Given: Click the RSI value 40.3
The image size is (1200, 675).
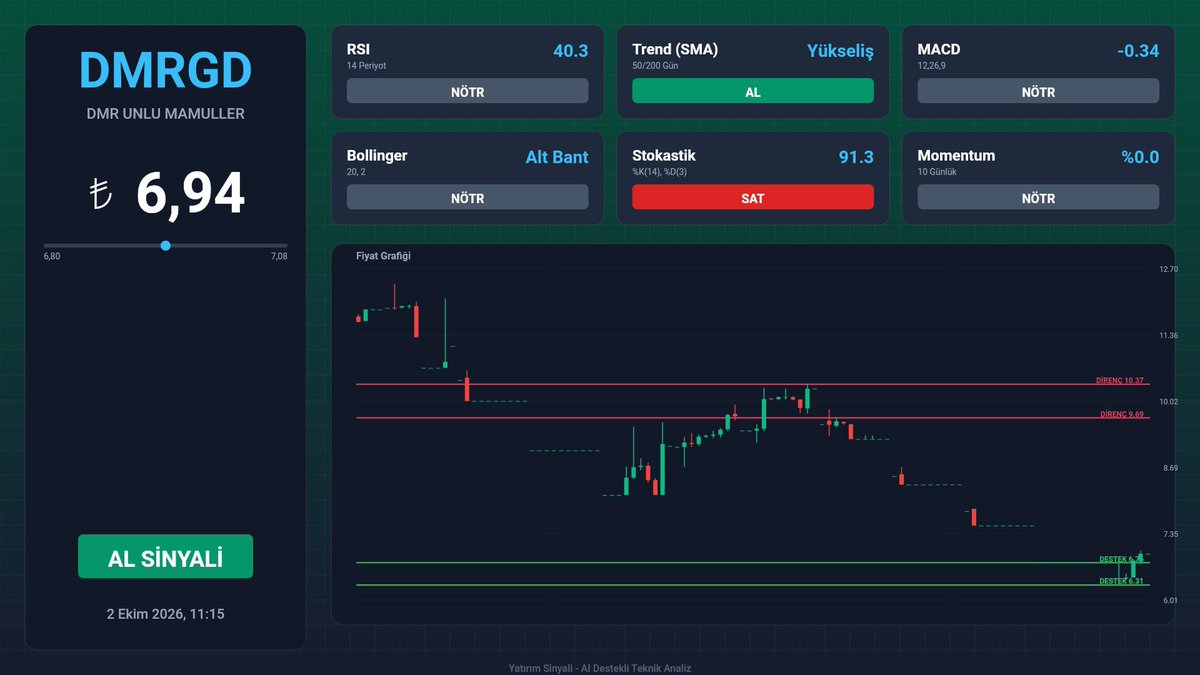Looking at the screenshot, I should (x=570, y=50).
